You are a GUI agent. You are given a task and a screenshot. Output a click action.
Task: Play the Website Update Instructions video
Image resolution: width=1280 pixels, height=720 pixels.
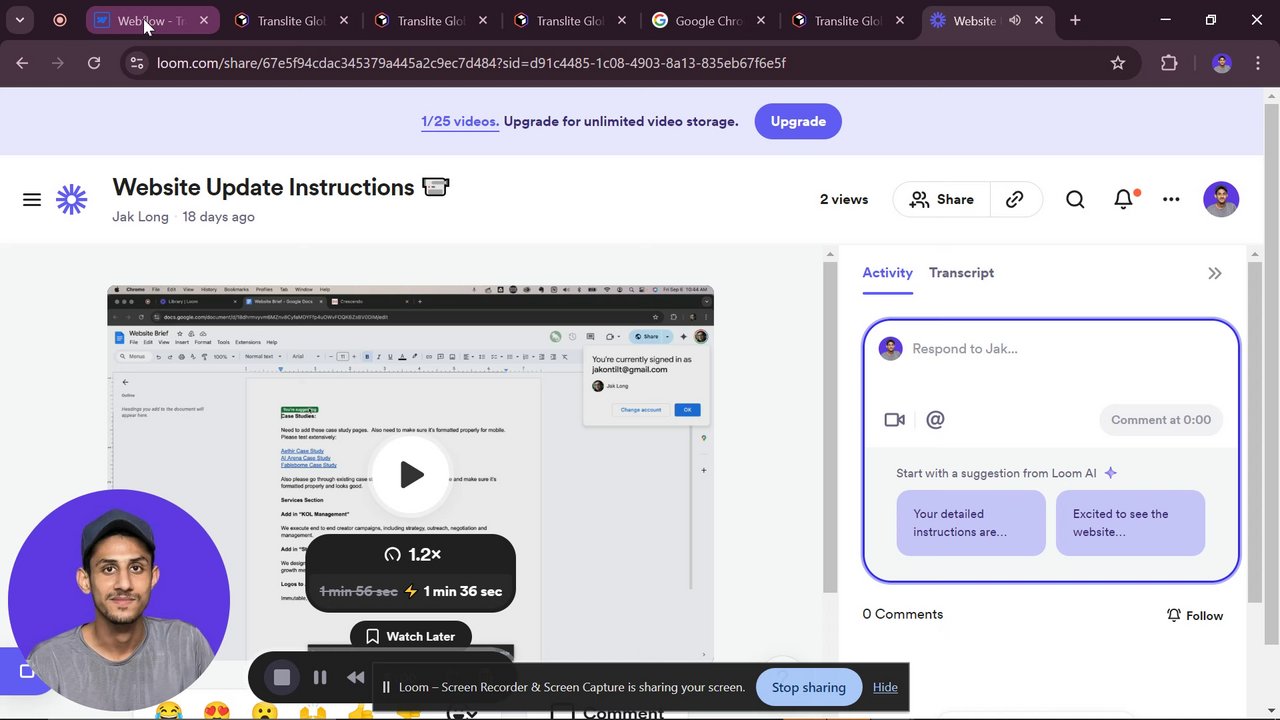click(411, 474)
